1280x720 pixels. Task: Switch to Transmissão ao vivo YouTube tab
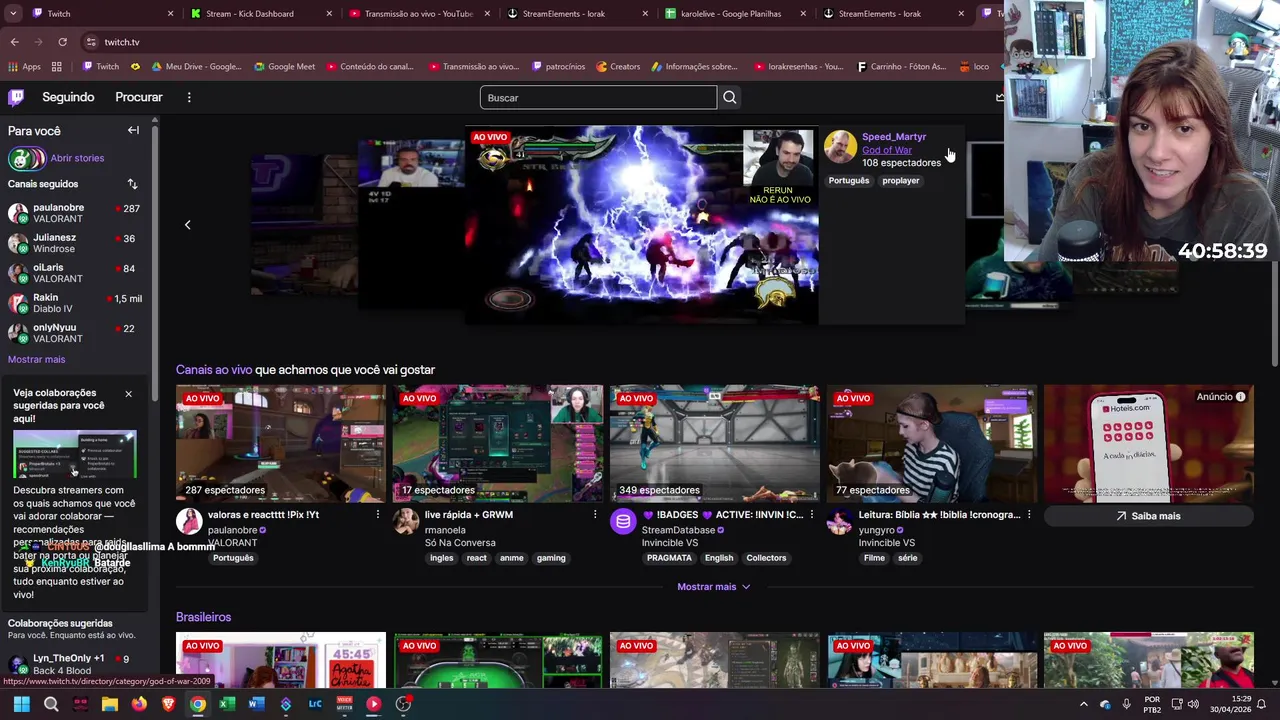[x=418, y=14]
